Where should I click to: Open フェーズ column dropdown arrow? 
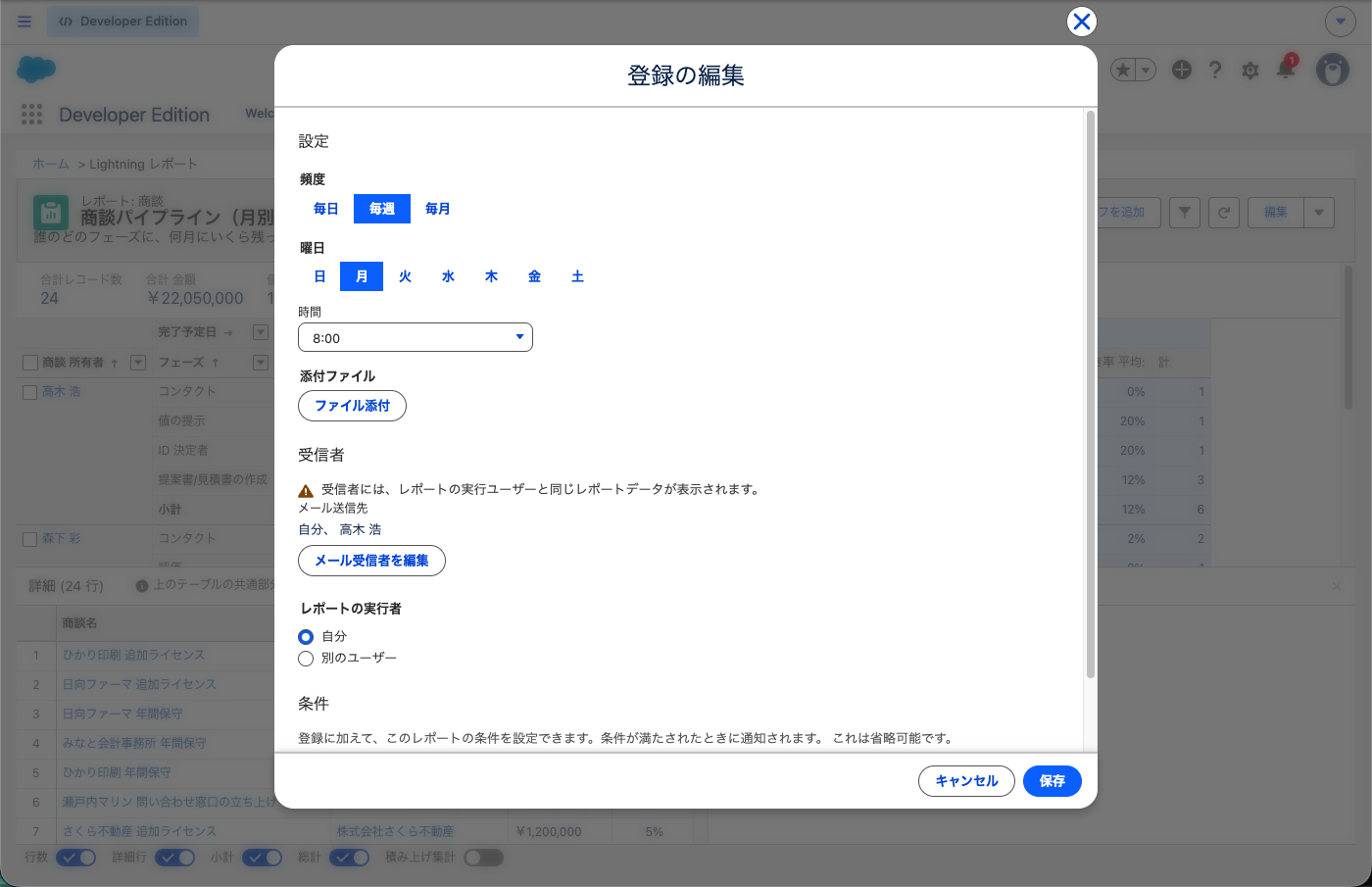pyautogui.click(x=261, y=363)
